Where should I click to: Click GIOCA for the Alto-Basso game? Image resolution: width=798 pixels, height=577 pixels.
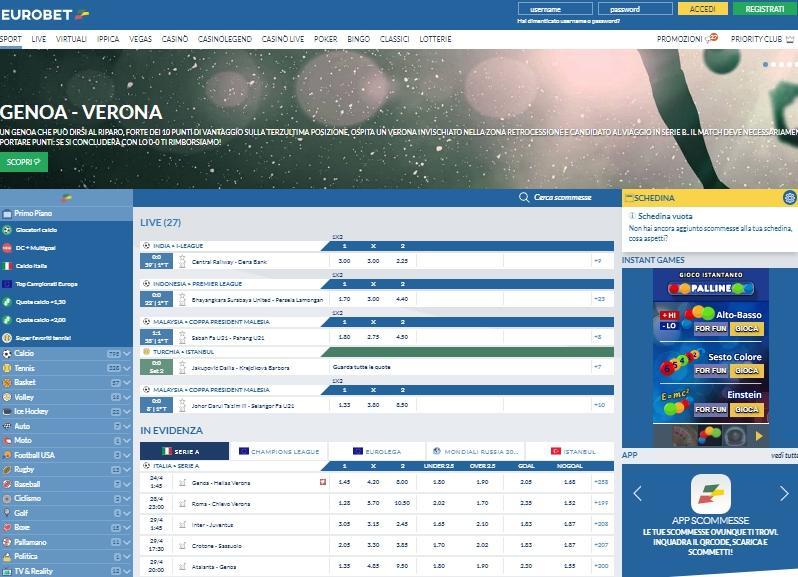[x=747, y=329]
